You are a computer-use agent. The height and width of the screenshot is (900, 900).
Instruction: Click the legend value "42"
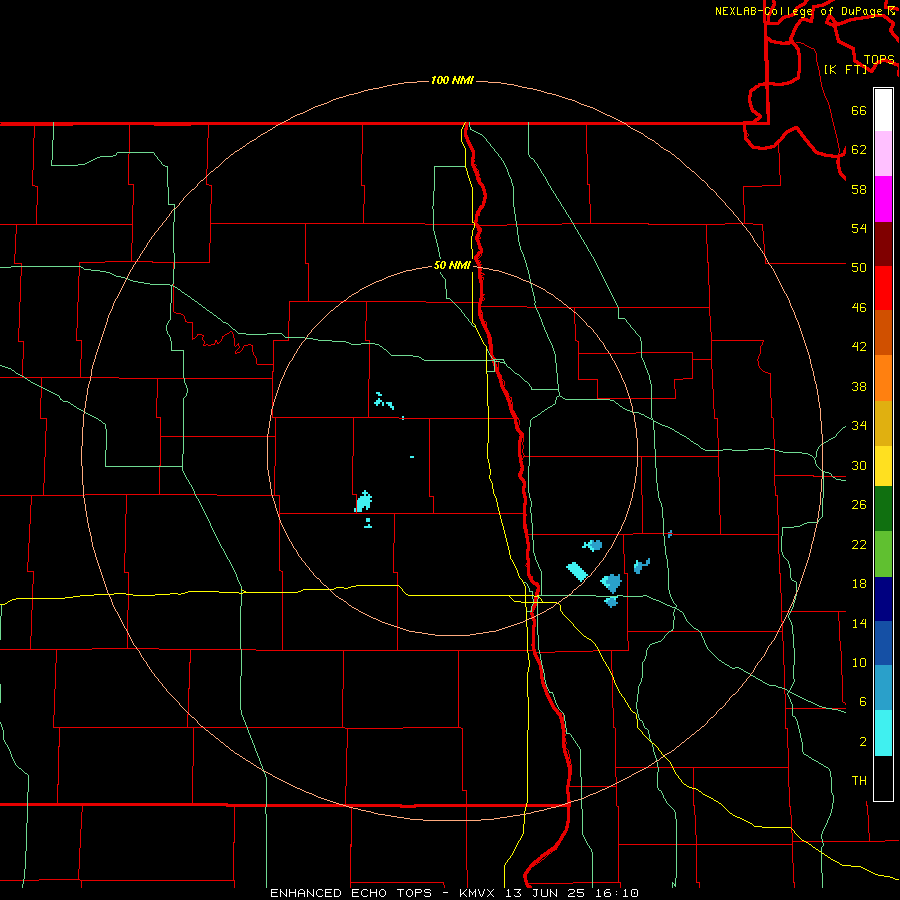859,347
